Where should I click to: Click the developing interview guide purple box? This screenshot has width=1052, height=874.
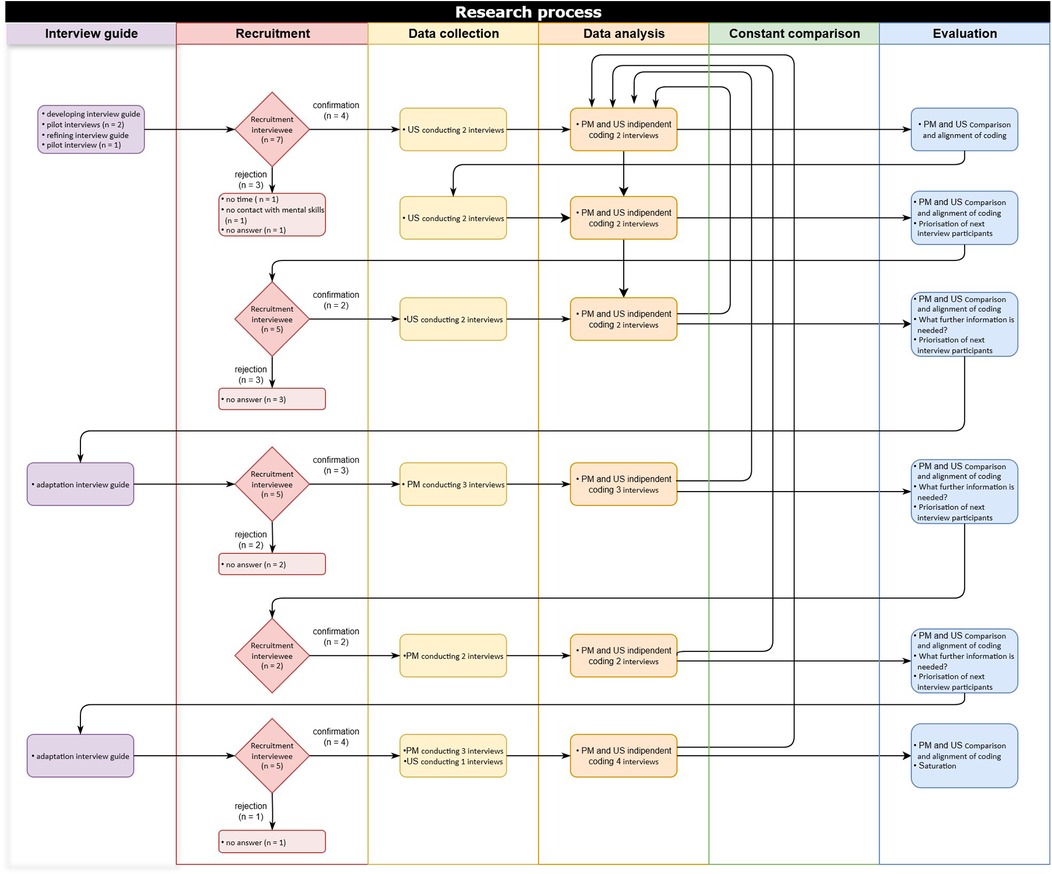click(92, 129)
